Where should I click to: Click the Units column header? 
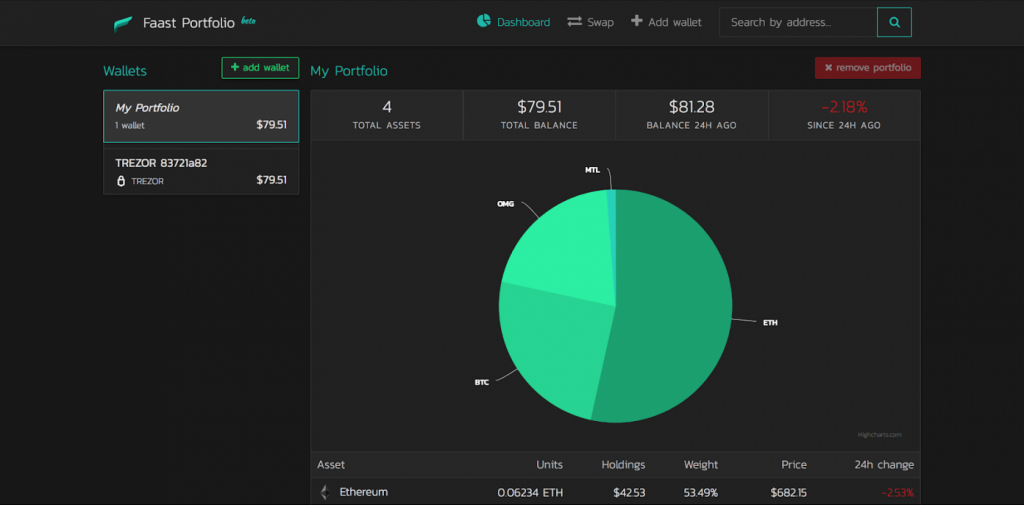550,464
